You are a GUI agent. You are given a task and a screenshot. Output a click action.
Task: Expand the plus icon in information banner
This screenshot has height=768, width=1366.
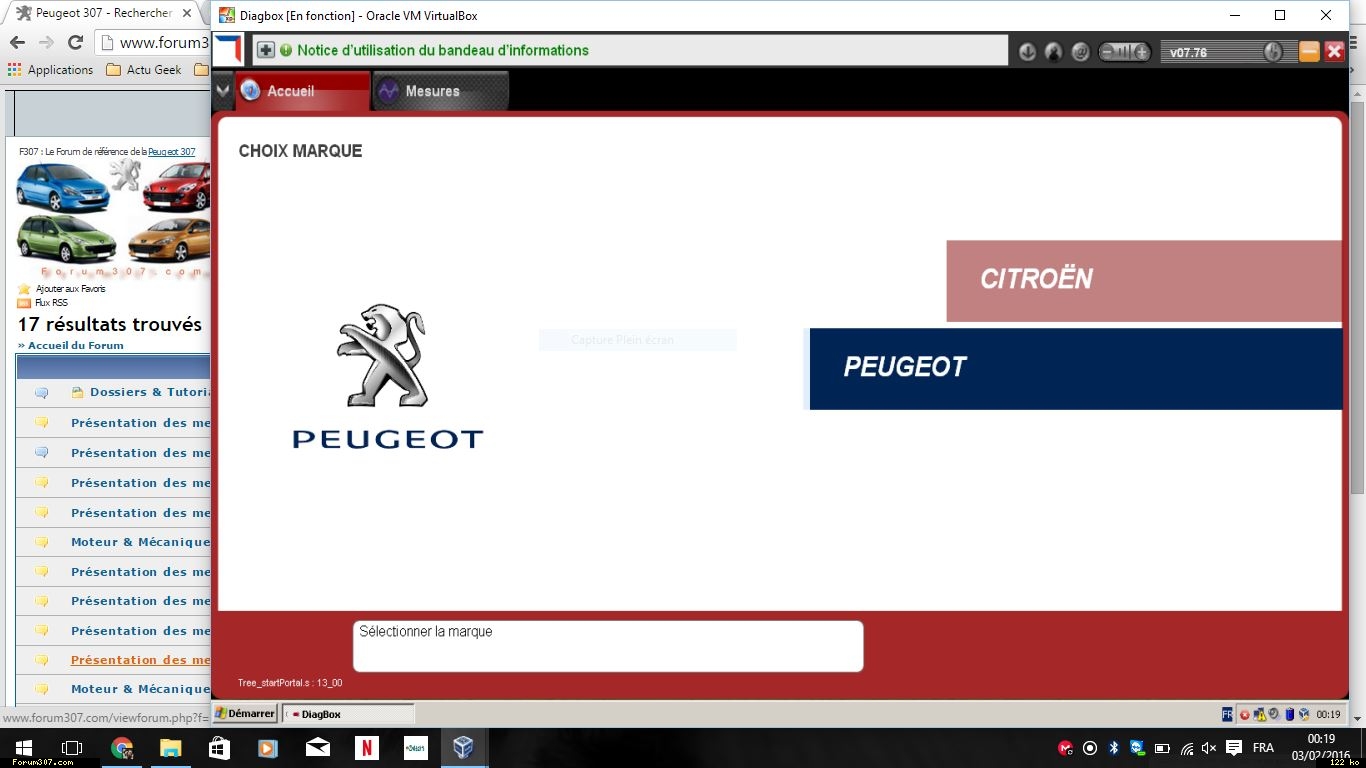[265, 50]
